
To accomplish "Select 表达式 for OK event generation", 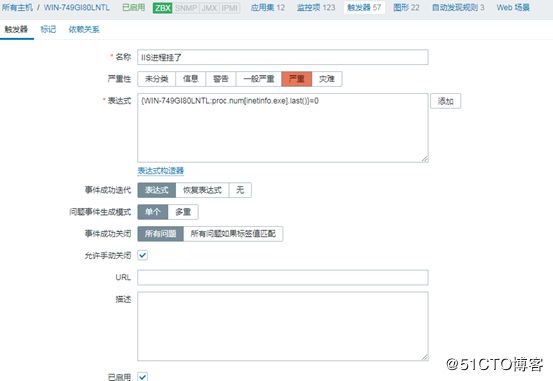I will pos(157,190).
